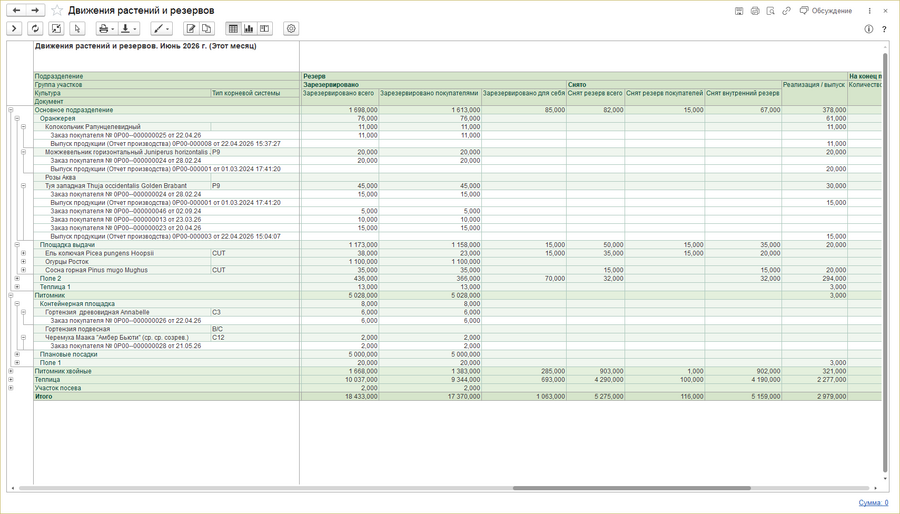
Task: Switch to split table-and-chart view
Action: [264, 29]
